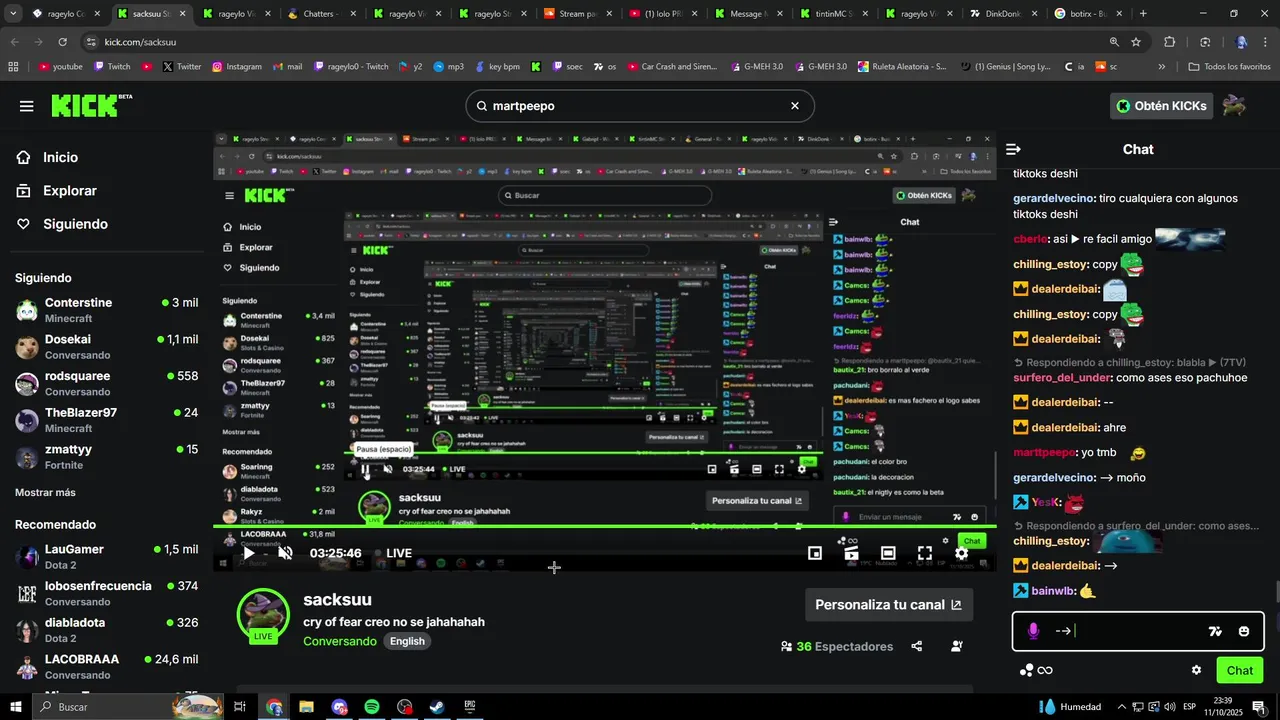Open diabladota's recommended channel
This screenshot has width=1280, height=720.
106,629
